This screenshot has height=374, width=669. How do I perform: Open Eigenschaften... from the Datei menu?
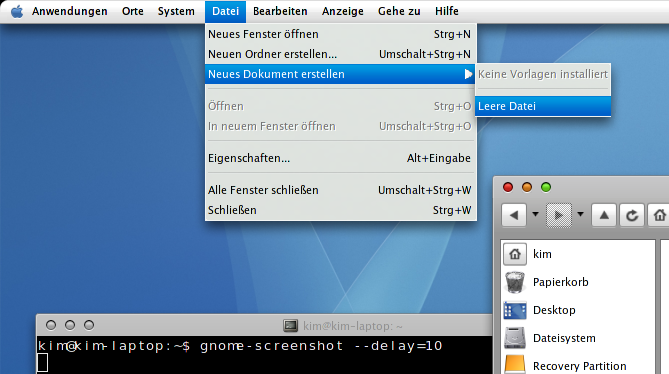[340, 158]
